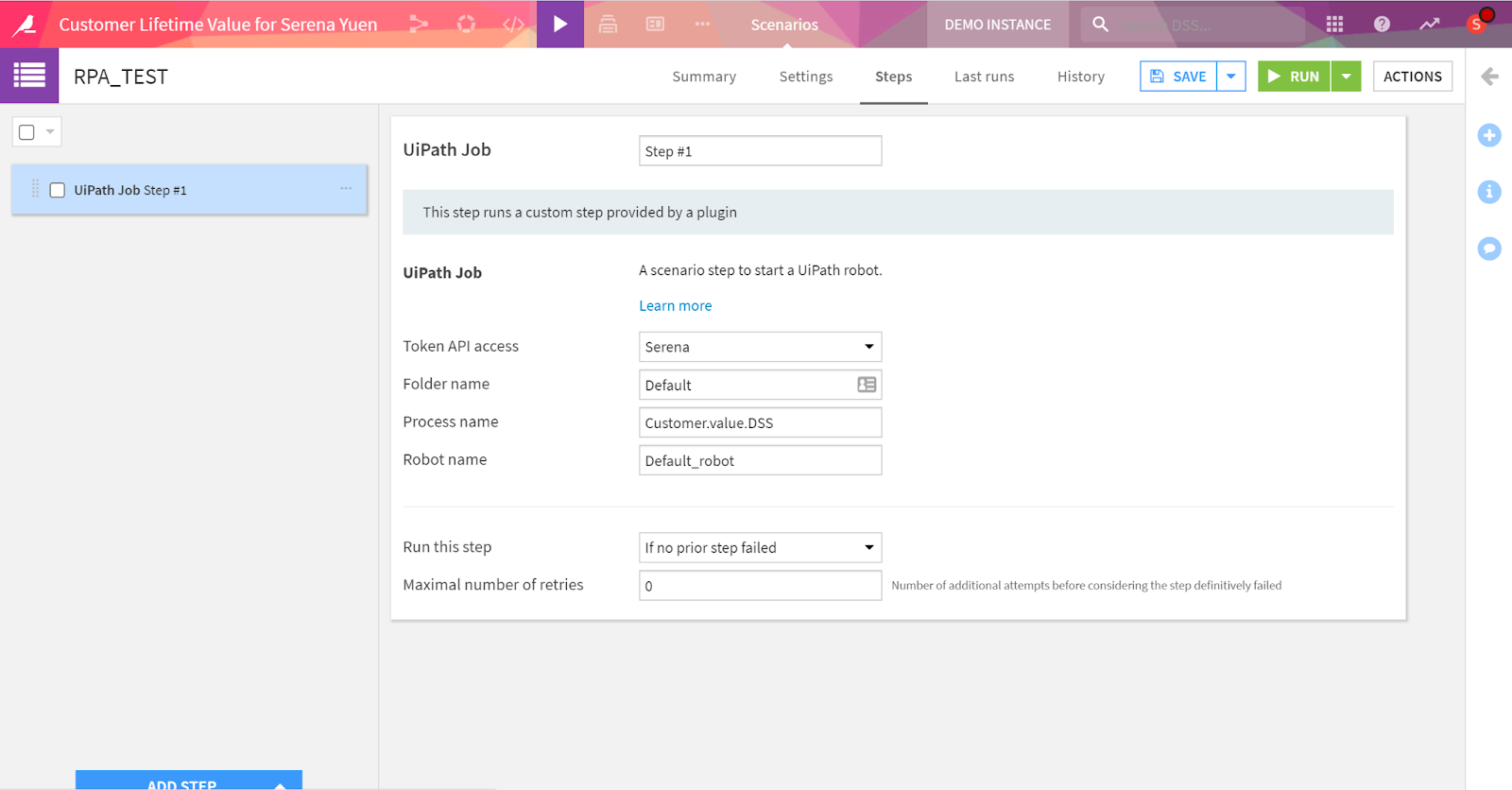The image size is (1512, 790).
Task: Open the three-dot more menu in top bar
Action: point(702,25)
